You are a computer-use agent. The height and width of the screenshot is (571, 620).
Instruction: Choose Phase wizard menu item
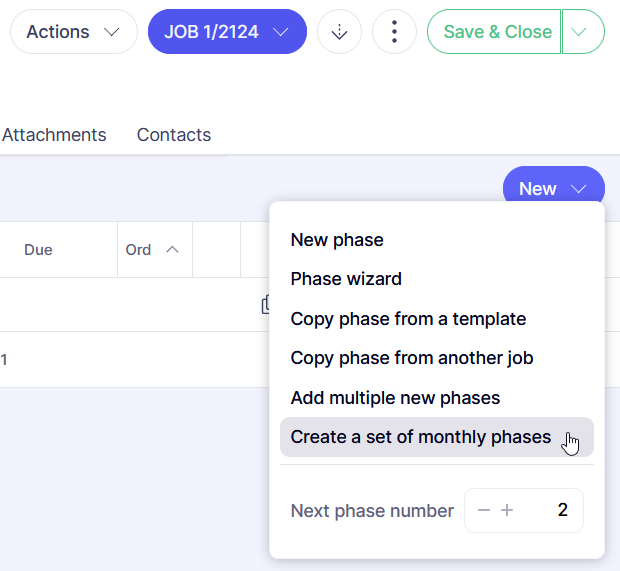[346, 279]
